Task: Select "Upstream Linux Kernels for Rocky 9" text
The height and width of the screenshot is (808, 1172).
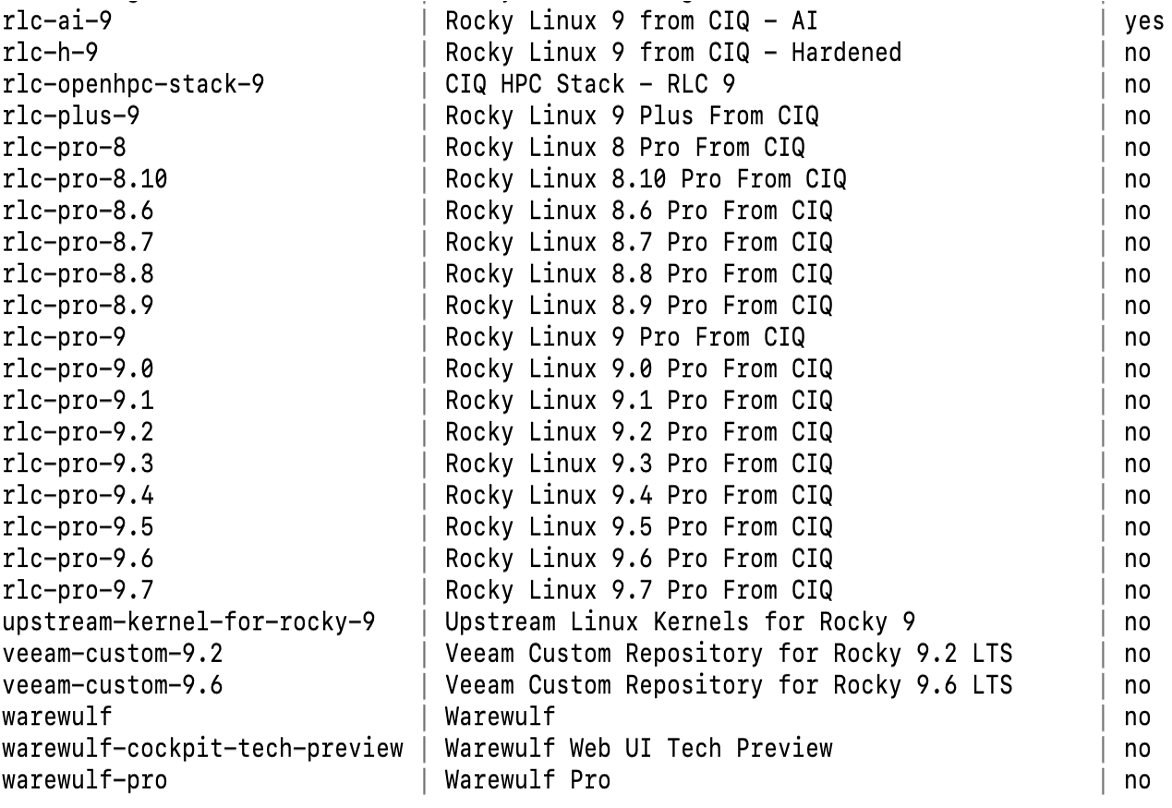Action: [x=680, y=622]
